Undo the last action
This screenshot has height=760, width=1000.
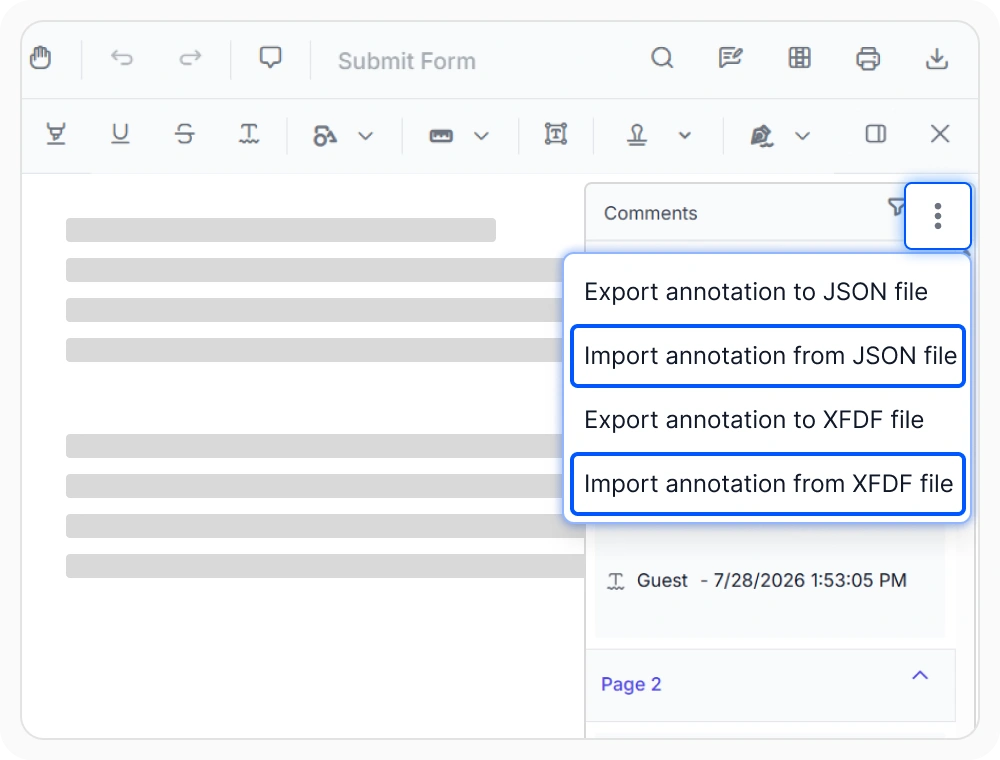[x=122, y=58]
